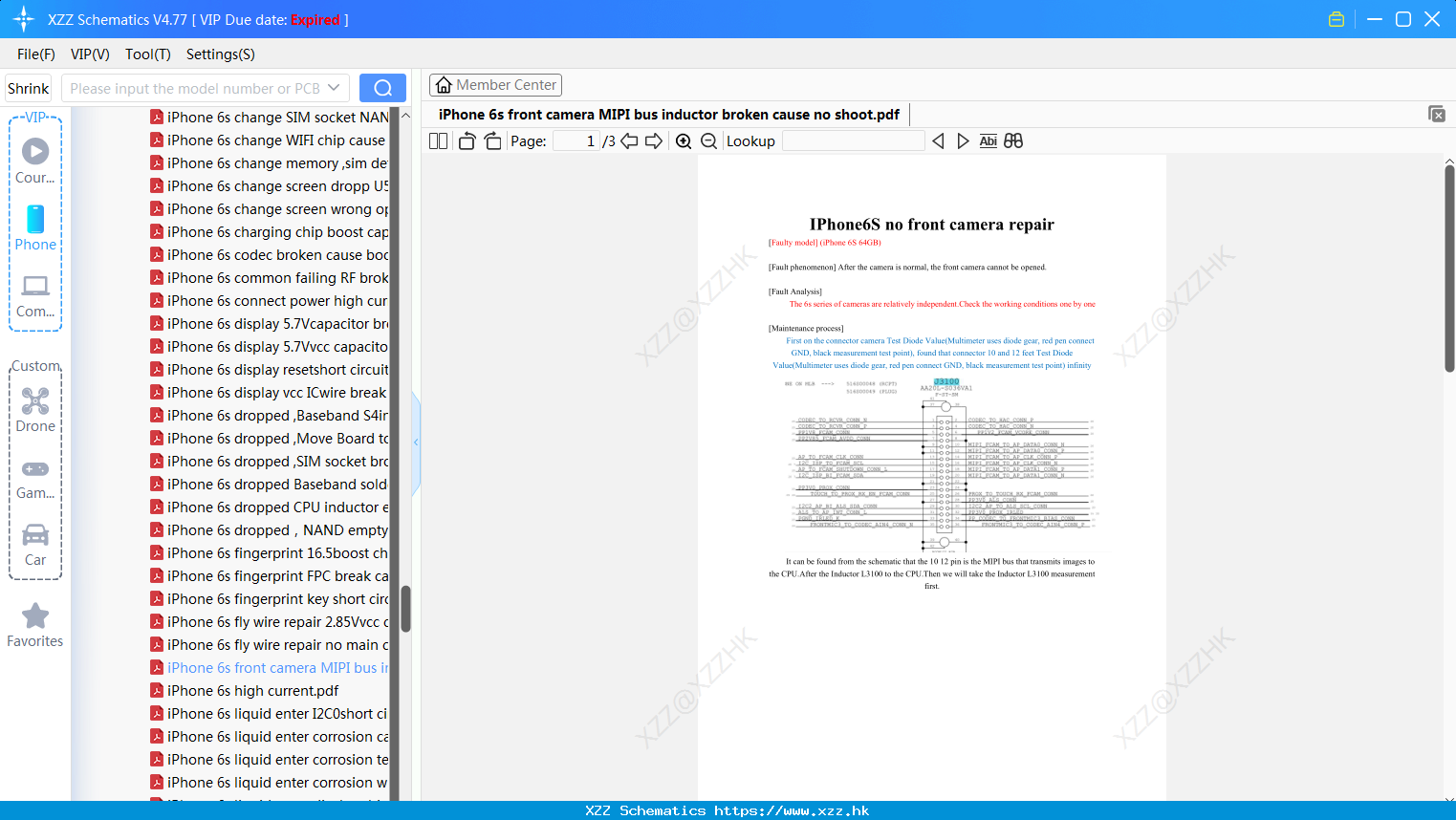The width and height of the screenshot is (1456, 820).
Task: Open iPhone 6s codec broken file
Action: click(x=270, y=255)
